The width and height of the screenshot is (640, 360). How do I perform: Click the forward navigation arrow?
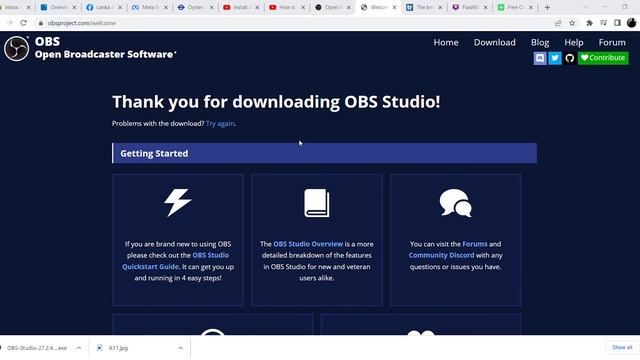coord(9,23)
